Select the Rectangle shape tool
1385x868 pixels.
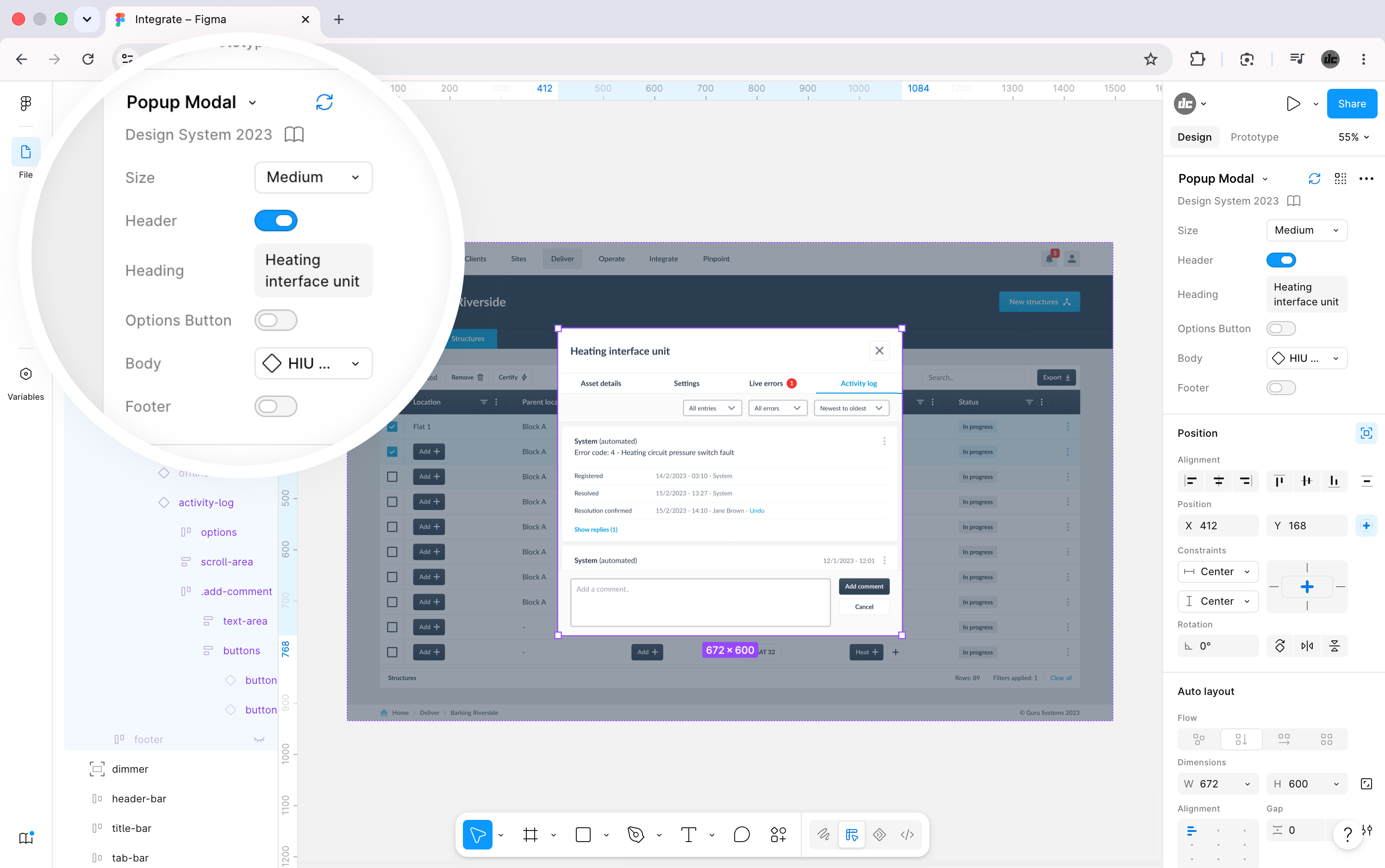point(583,834)
